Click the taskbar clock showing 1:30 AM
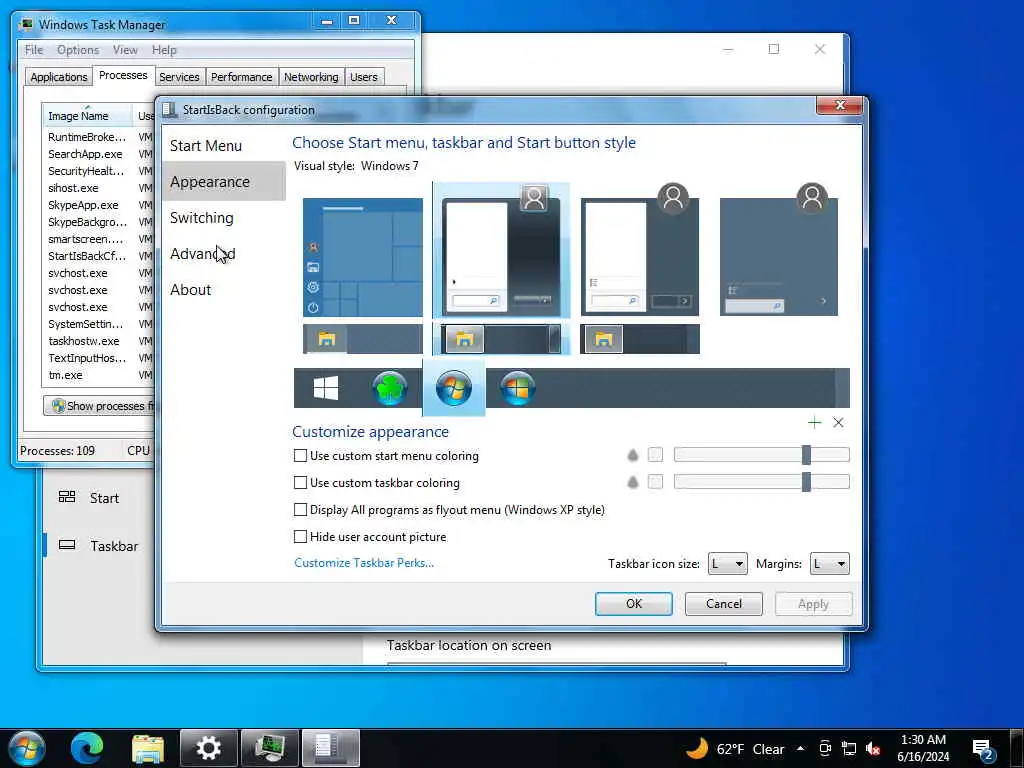The image size is (1024, 768). 923,748
